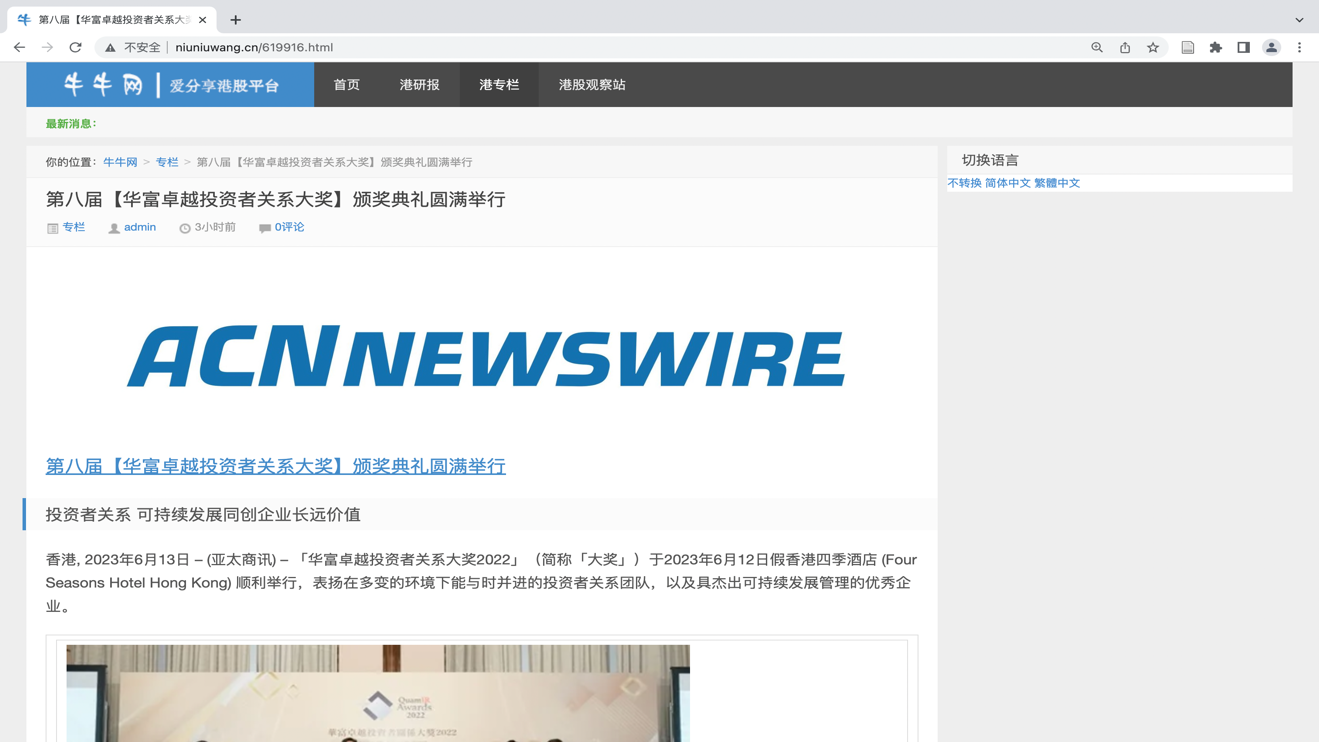Select 不转换 language option

(x=965, y=183)
